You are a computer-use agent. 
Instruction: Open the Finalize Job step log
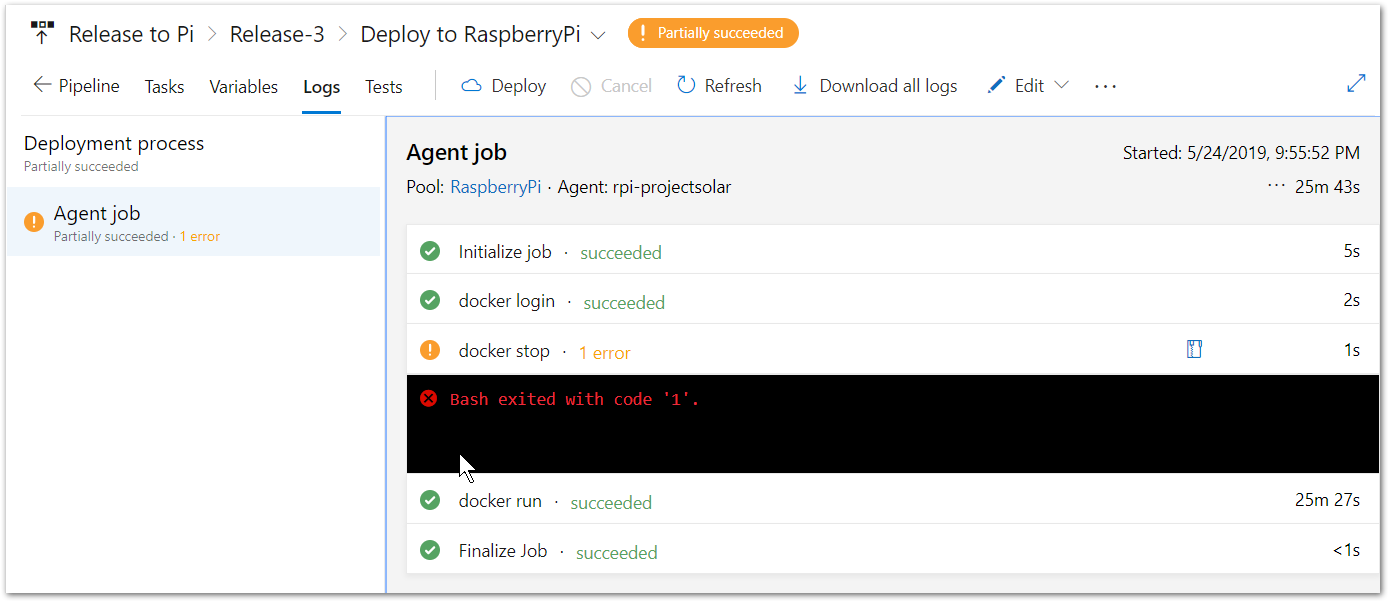coord(893,550)
